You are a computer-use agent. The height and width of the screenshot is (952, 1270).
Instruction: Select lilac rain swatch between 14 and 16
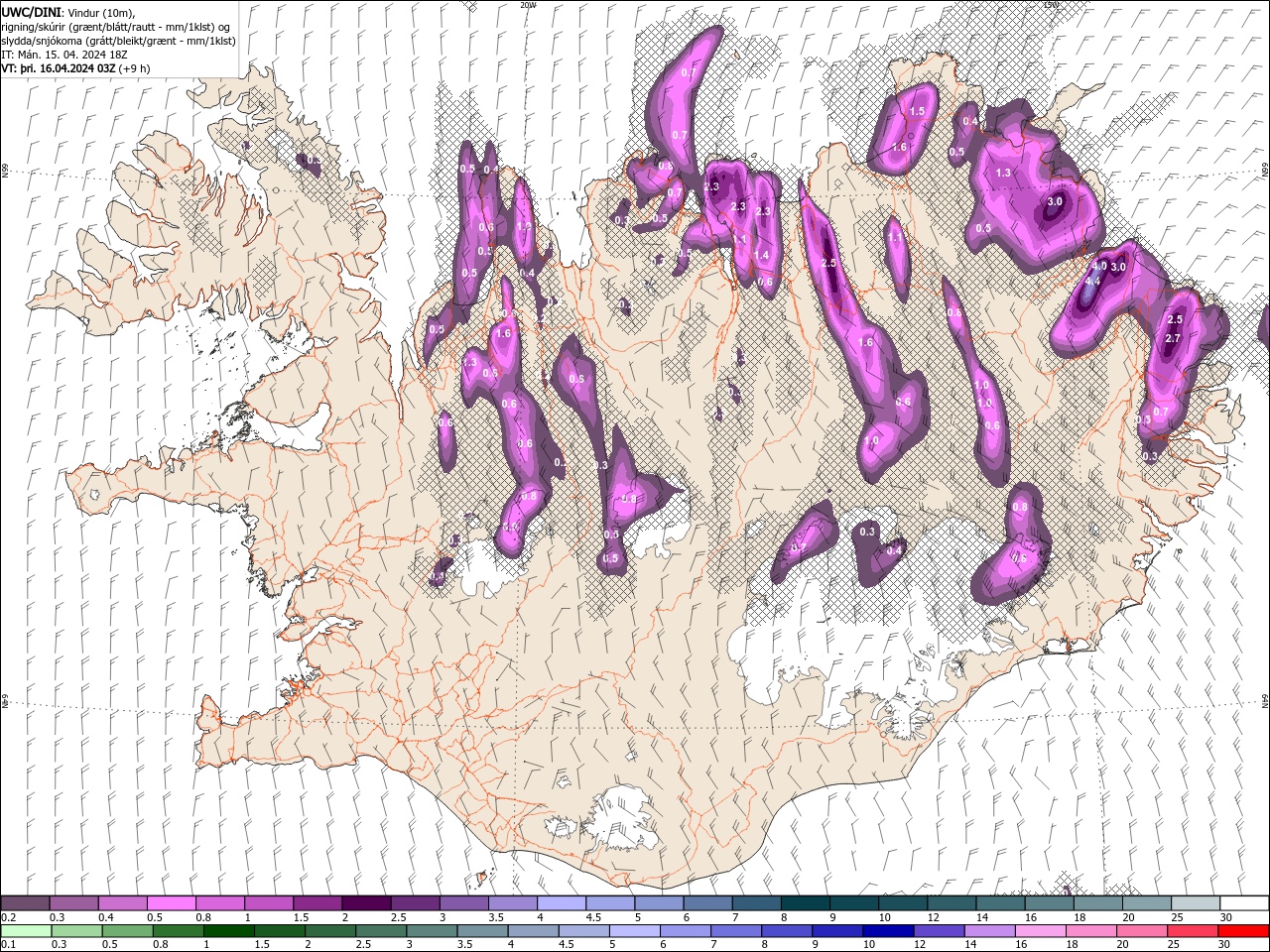coord(989,931)
